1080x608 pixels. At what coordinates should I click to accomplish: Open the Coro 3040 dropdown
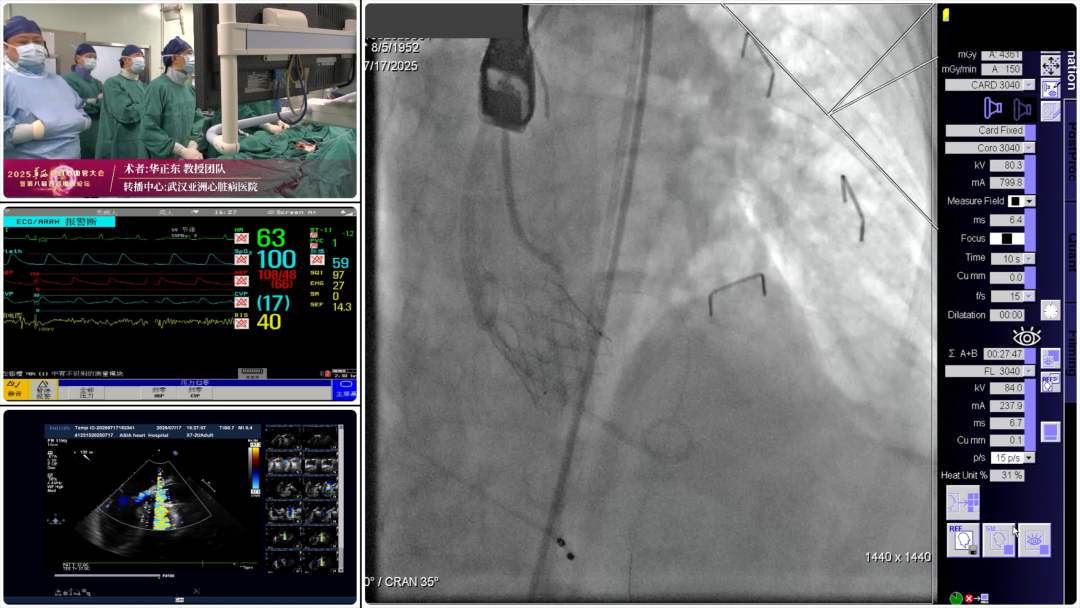tap(1029, 148)
